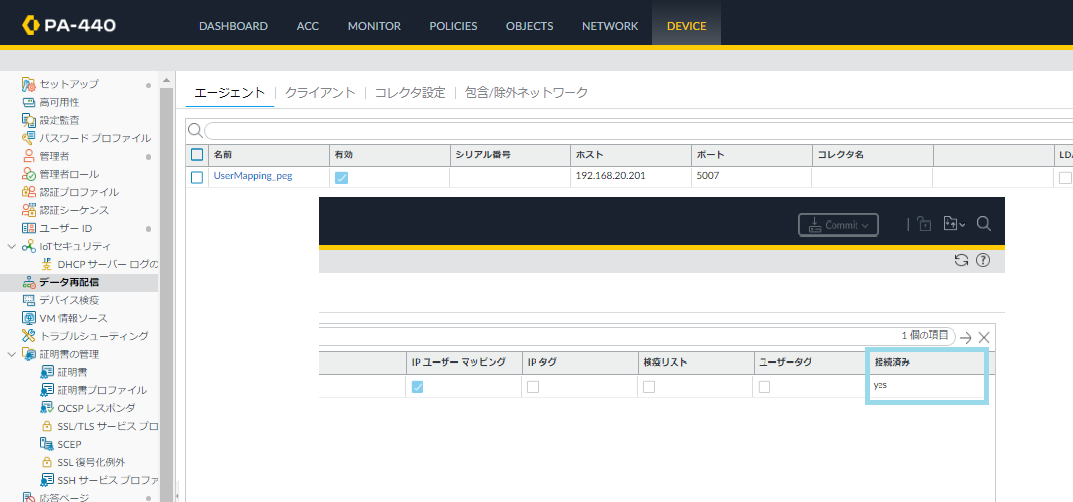Go to the ACC tab
Viewport: 1073px width, 502px height.
click(307, 26)
